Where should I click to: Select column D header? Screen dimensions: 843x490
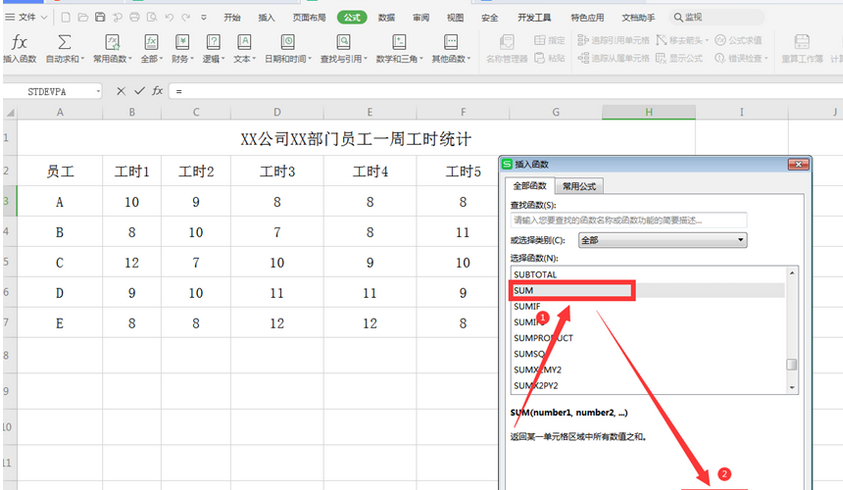point(277,112)
